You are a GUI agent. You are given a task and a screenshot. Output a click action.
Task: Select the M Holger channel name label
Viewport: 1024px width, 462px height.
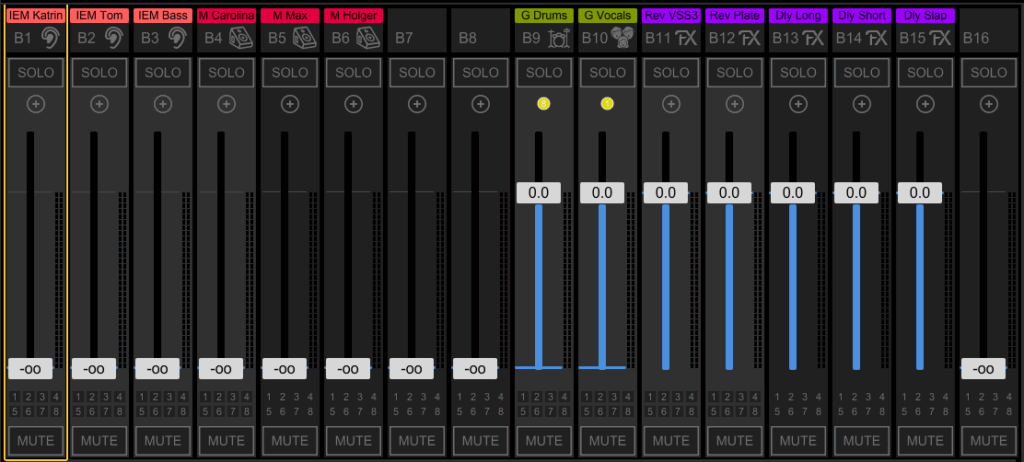[353, 16]
